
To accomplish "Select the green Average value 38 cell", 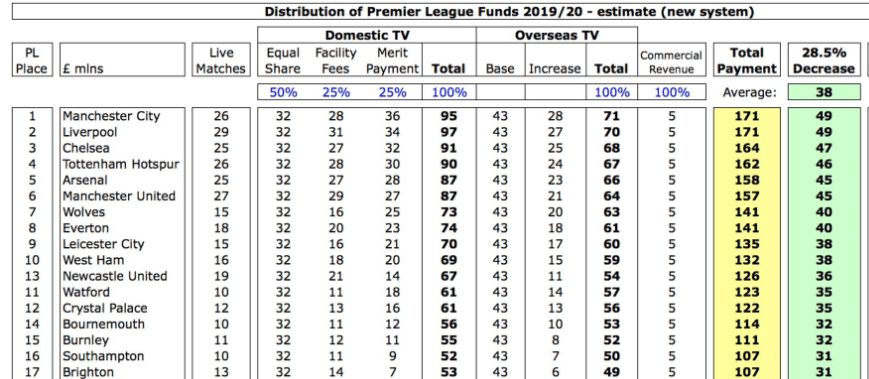I will click(x=824, y=92).
